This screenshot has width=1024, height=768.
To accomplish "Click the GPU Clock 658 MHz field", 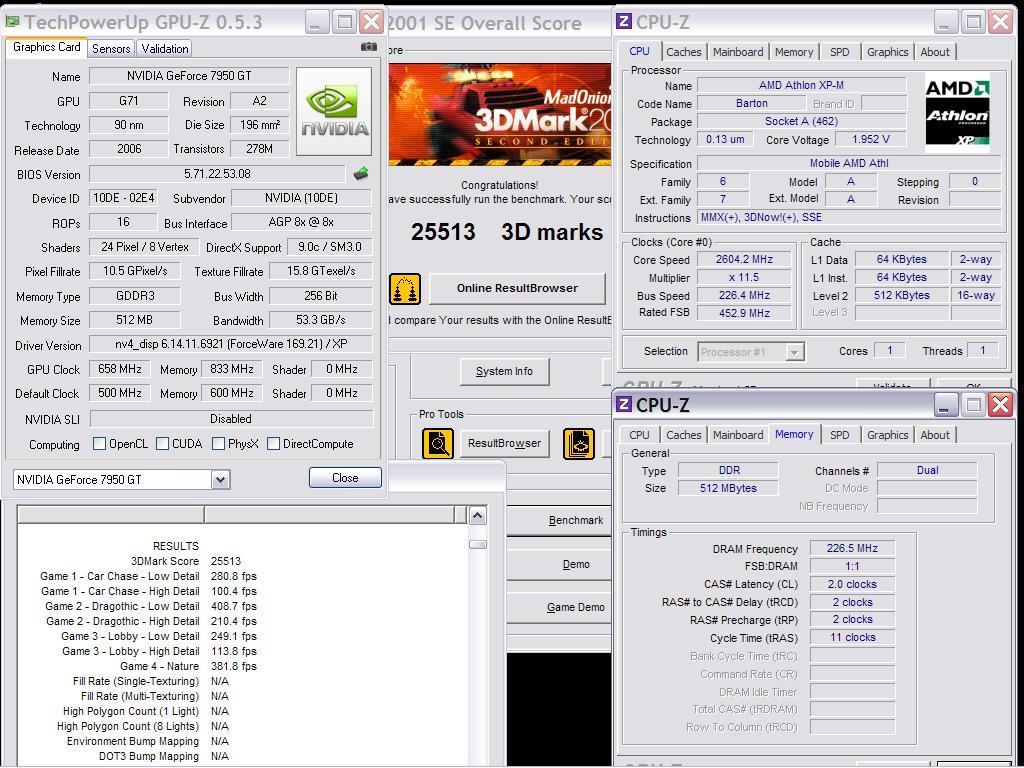I will [x=120, y=369].
